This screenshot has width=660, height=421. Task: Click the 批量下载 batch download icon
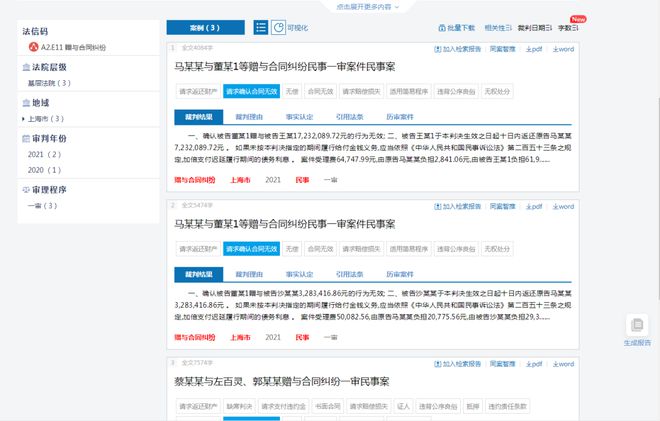(442, 28)
